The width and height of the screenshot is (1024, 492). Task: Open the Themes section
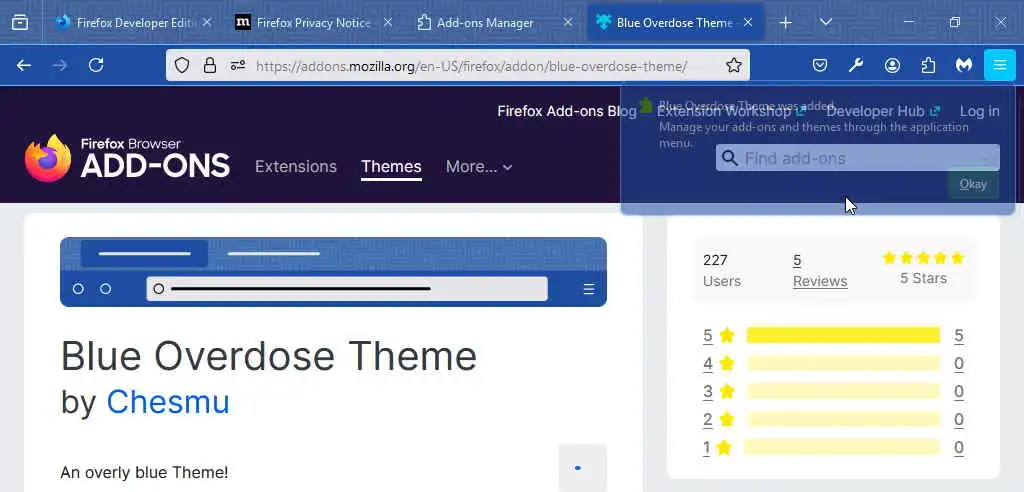(391, 167)
